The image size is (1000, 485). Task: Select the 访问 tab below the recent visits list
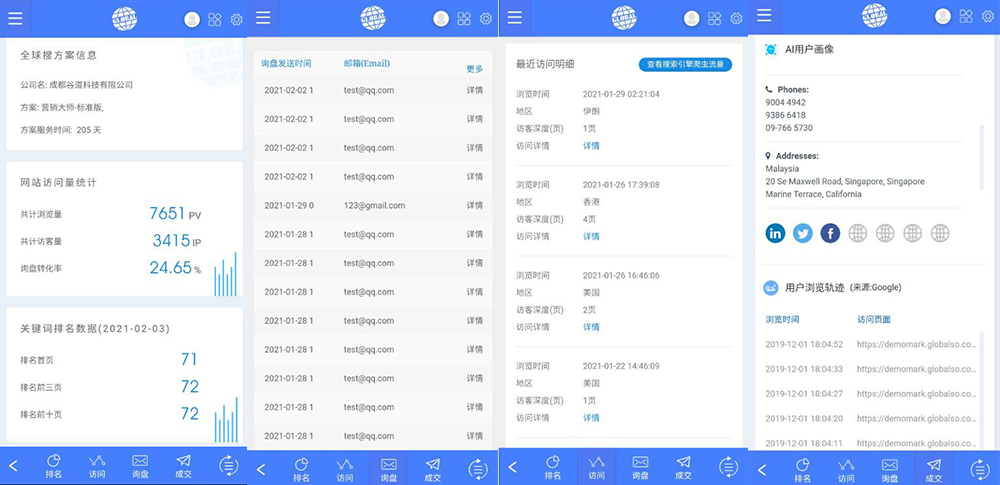(x=596, y=467)
